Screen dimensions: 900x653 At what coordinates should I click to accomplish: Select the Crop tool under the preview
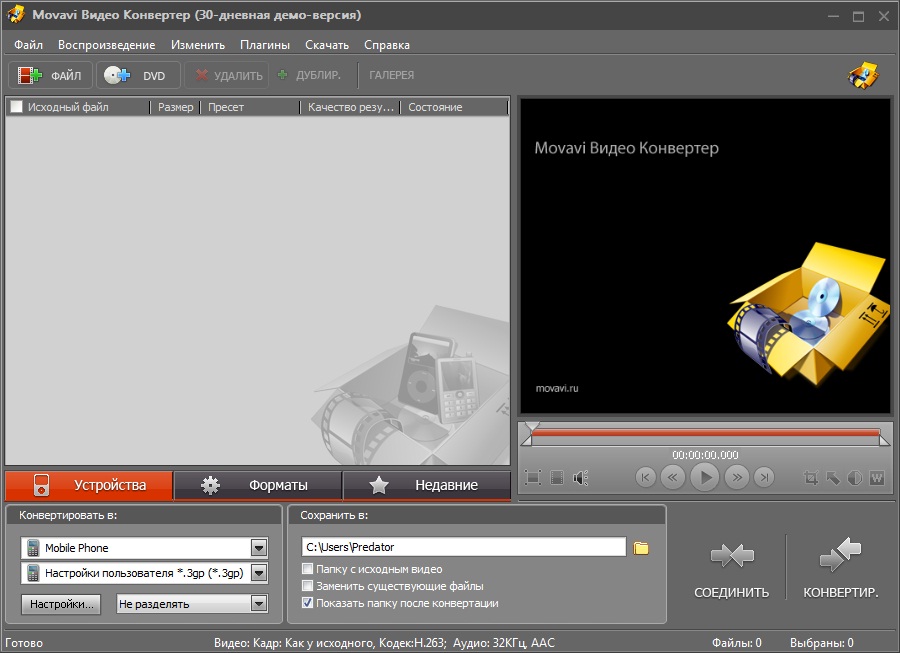point(813,477)
